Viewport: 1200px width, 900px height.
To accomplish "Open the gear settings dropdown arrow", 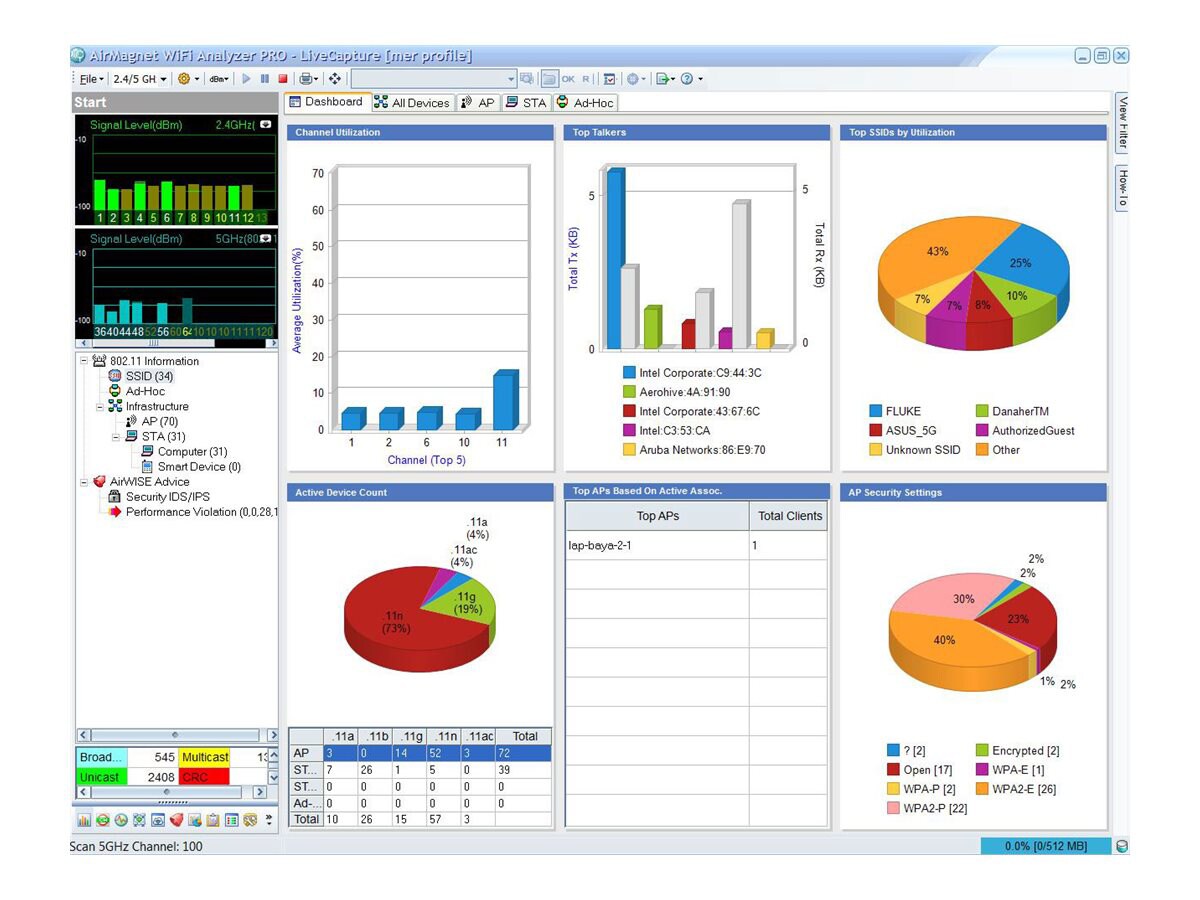I will pyautogui.click(x=197, y=78).
